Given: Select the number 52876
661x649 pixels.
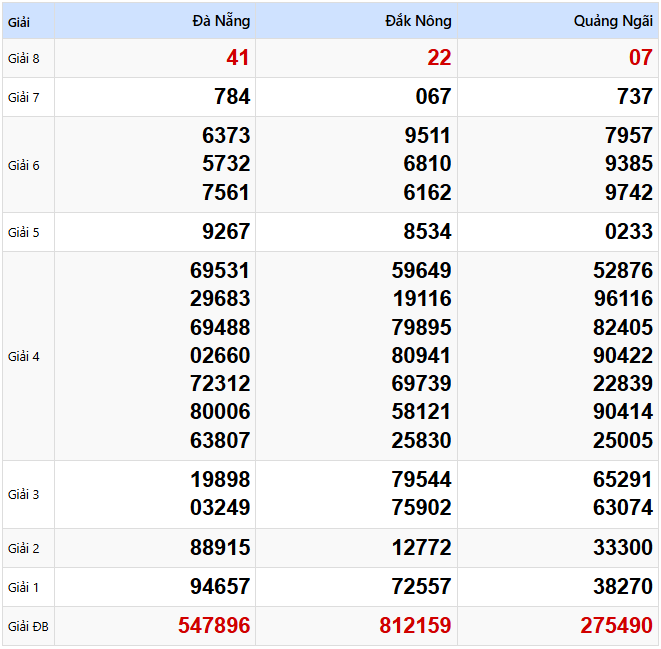Looking at the screenshot, I should point(623,271).
